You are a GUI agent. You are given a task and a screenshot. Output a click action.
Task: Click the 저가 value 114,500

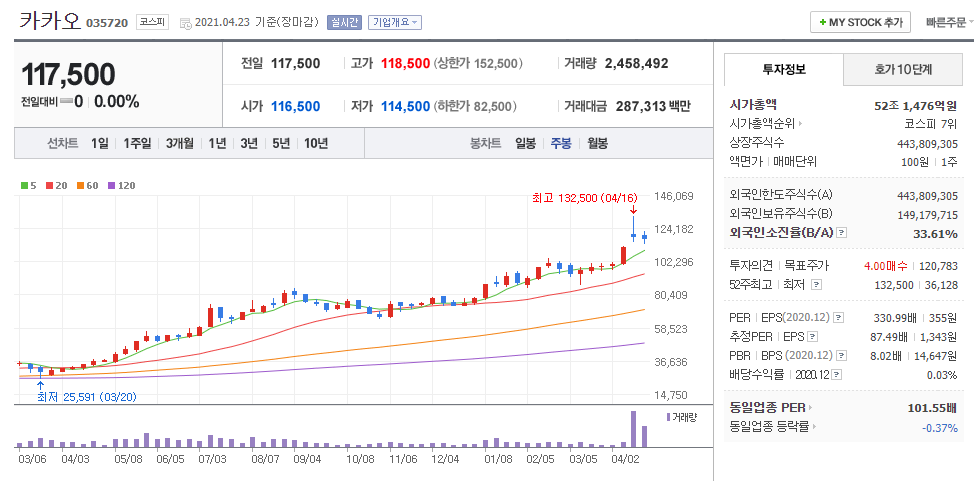click(x=405, y=106)
